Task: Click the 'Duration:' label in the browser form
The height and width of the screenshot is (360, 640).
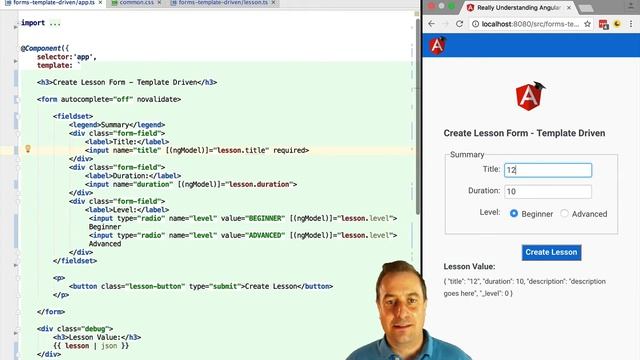Action: pyautogui.click(x=484, y=191)
